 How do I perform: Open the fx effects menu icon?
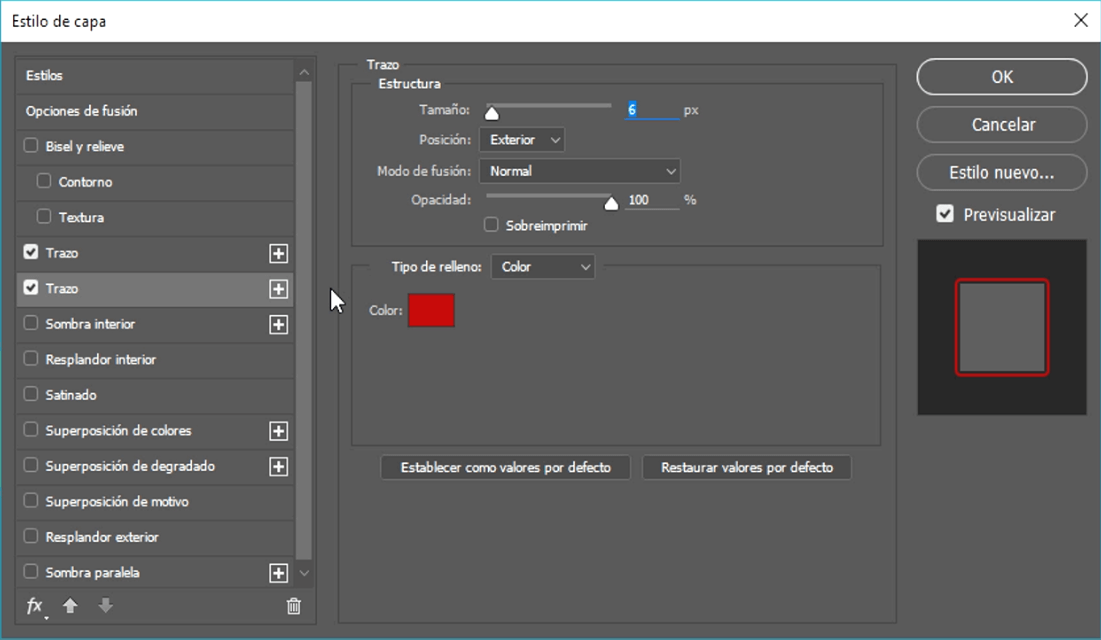click(35, 606)
